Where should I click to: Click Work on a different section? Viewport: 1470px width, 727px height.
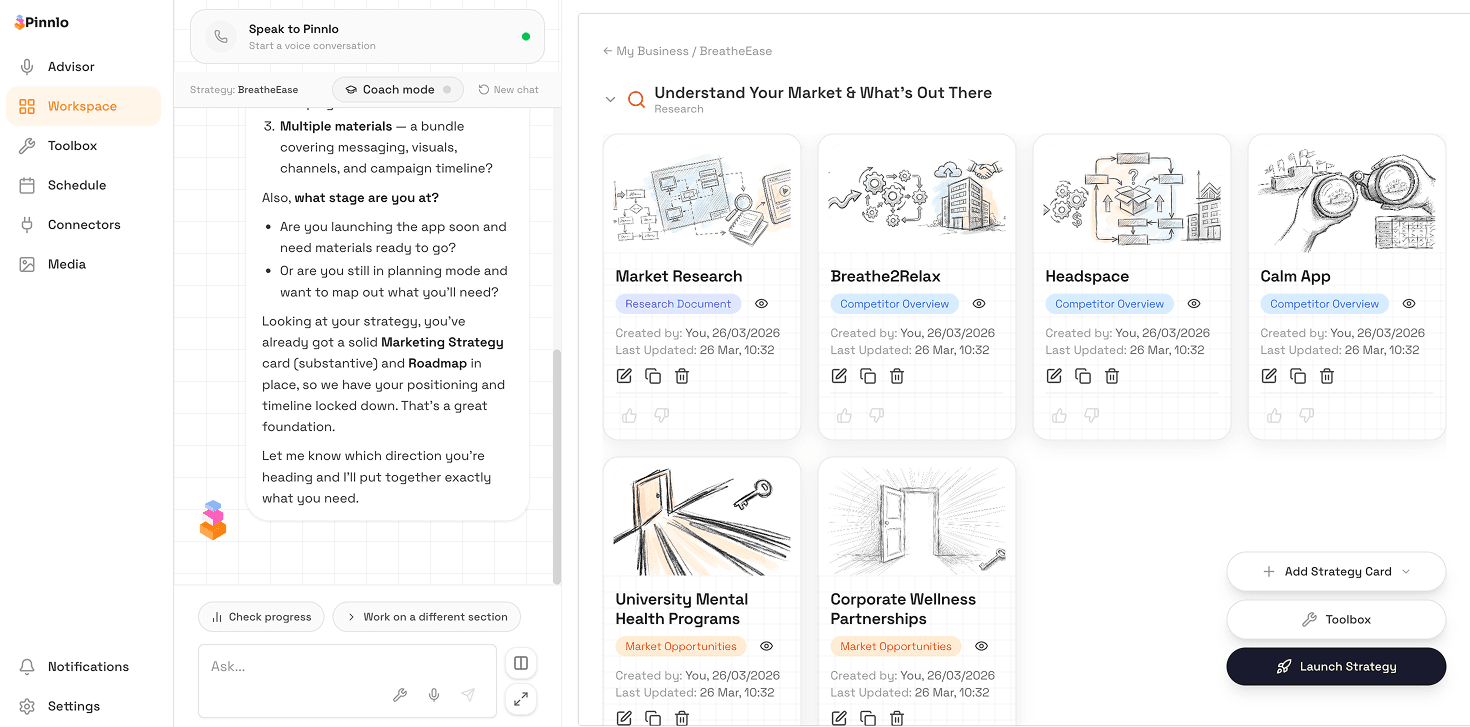[x=427, y=617]
